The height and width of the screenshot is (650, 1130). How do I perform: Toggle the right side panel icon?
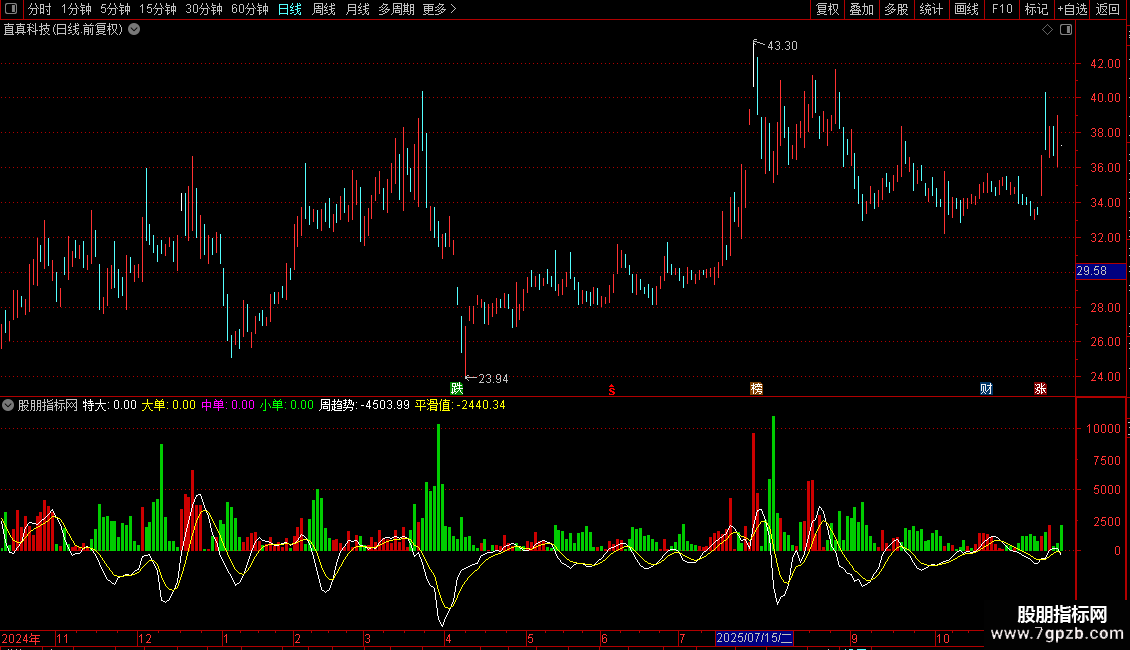tap(1066, 30)
